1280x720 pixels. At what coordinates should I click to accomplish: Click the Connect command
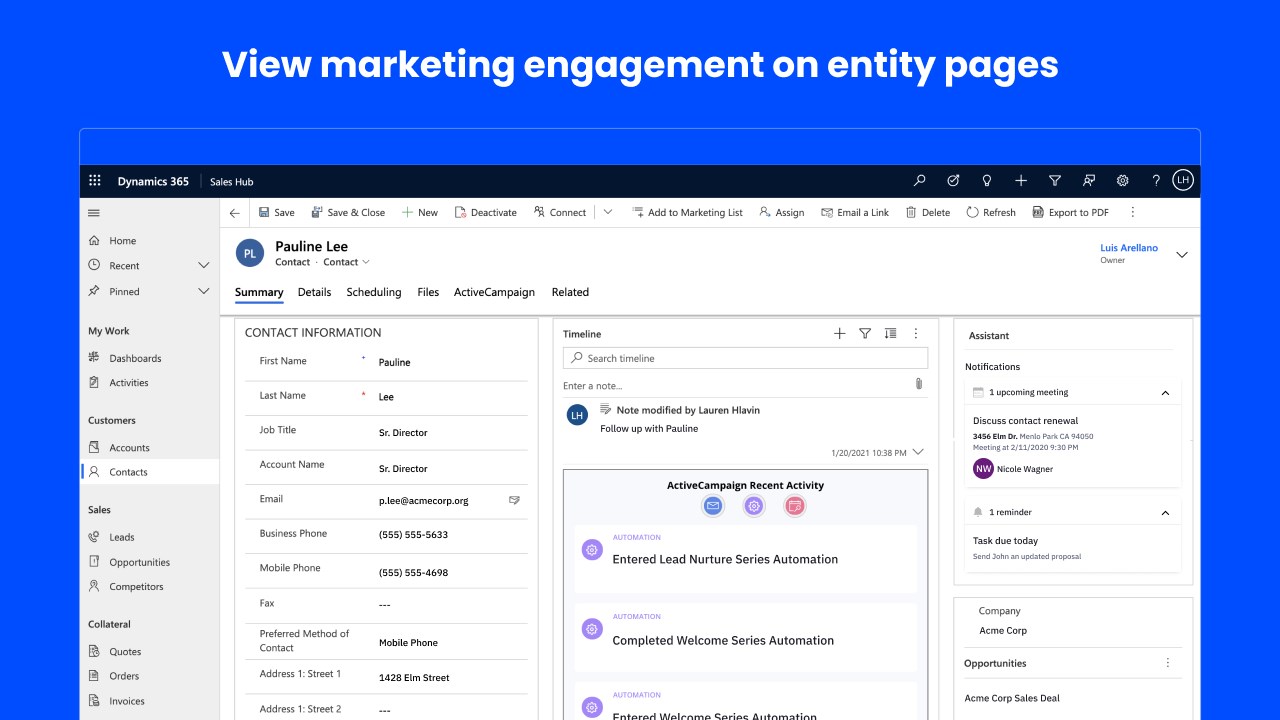pyautogui.click(x=560, y=212)
